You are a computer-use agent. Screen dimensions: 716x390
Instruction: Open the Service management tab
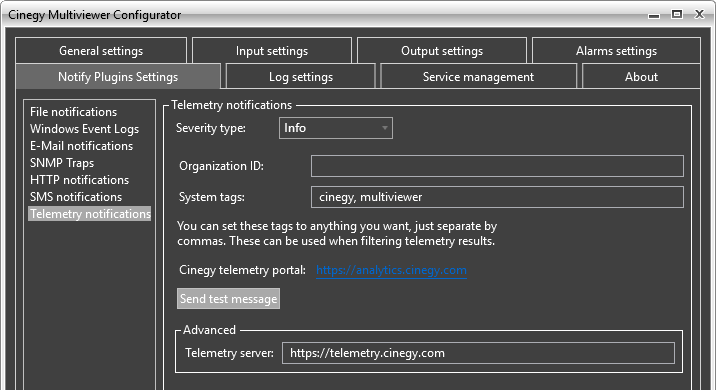(478, 77)
